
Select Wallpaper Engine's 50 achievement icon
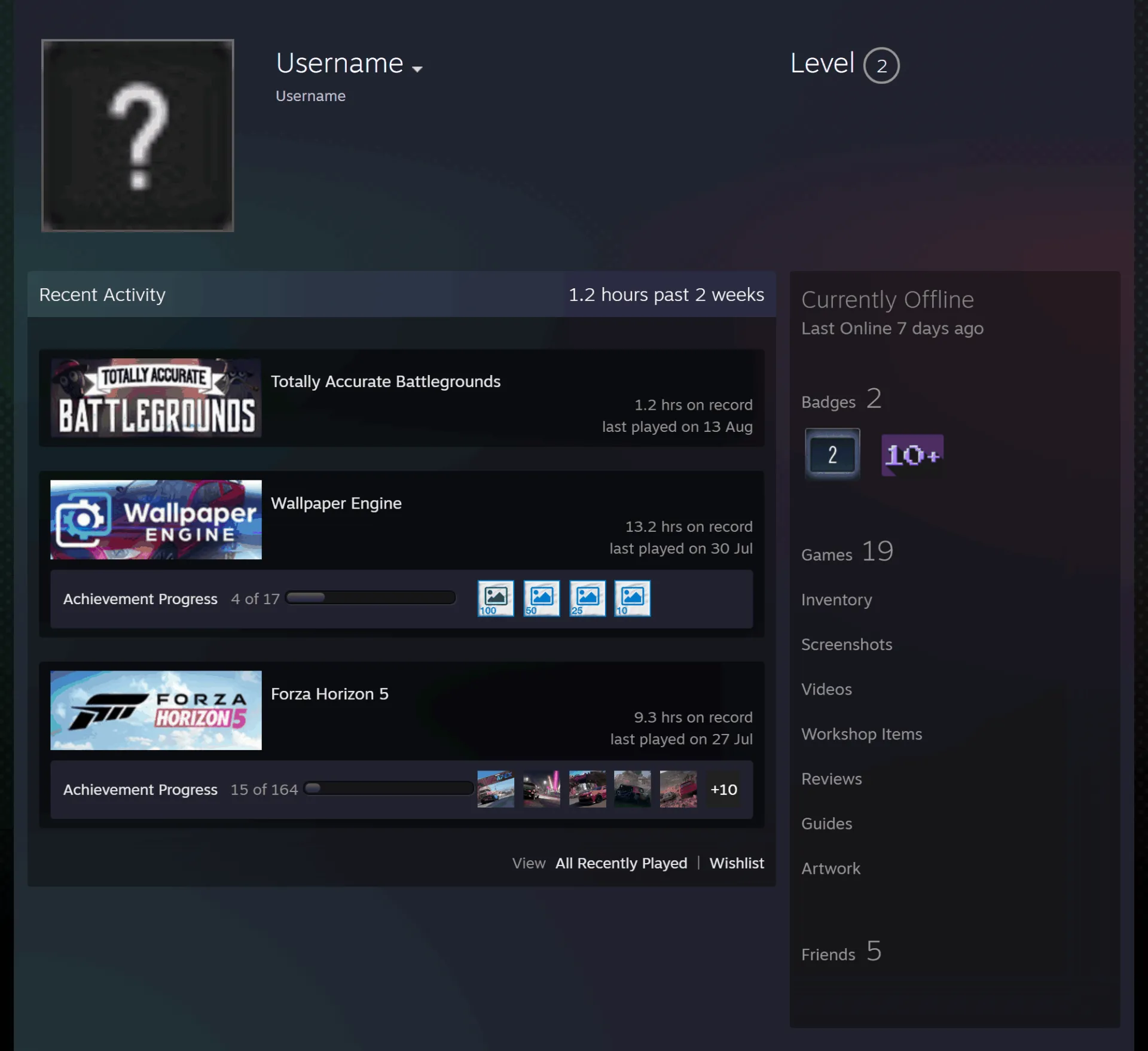(542, 598)
